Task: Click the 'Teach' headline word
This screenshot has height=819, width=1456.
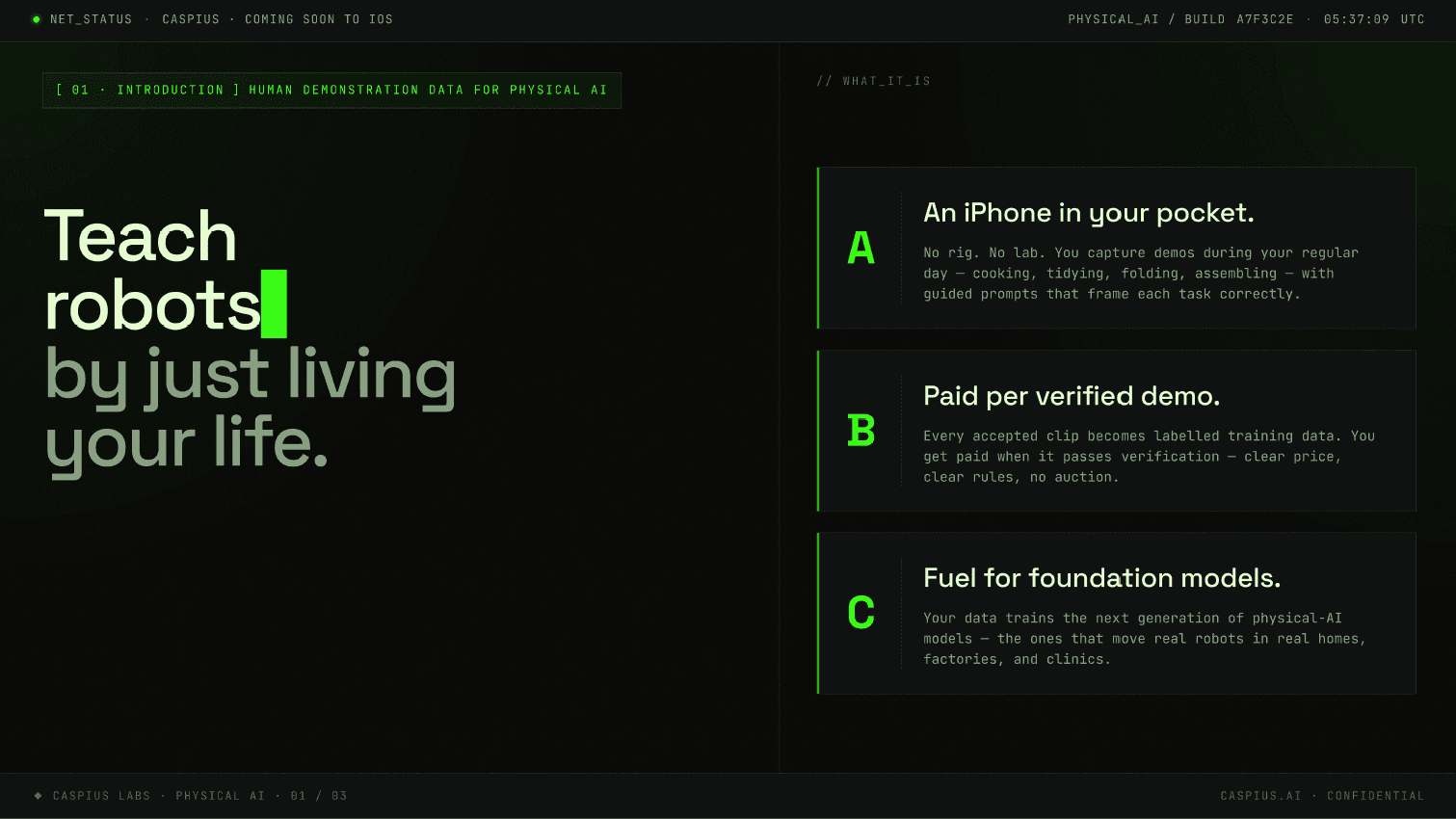Action: coord(141,237)
